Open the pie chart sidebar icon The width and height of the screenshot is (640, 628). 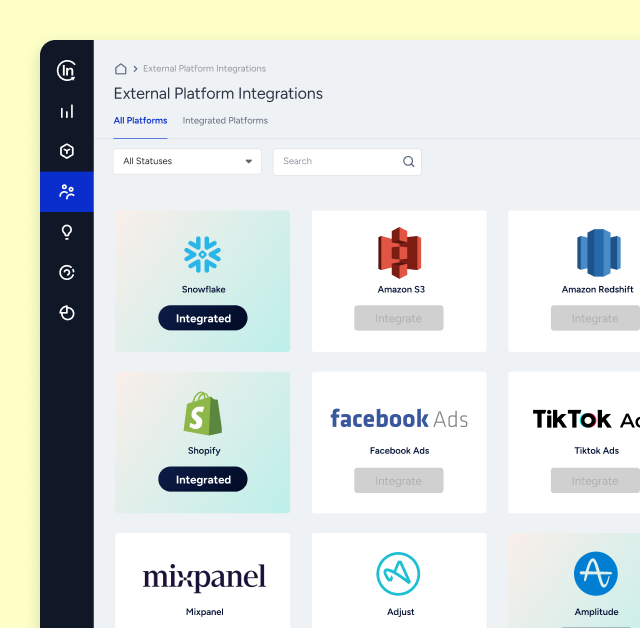pos(67,313)
